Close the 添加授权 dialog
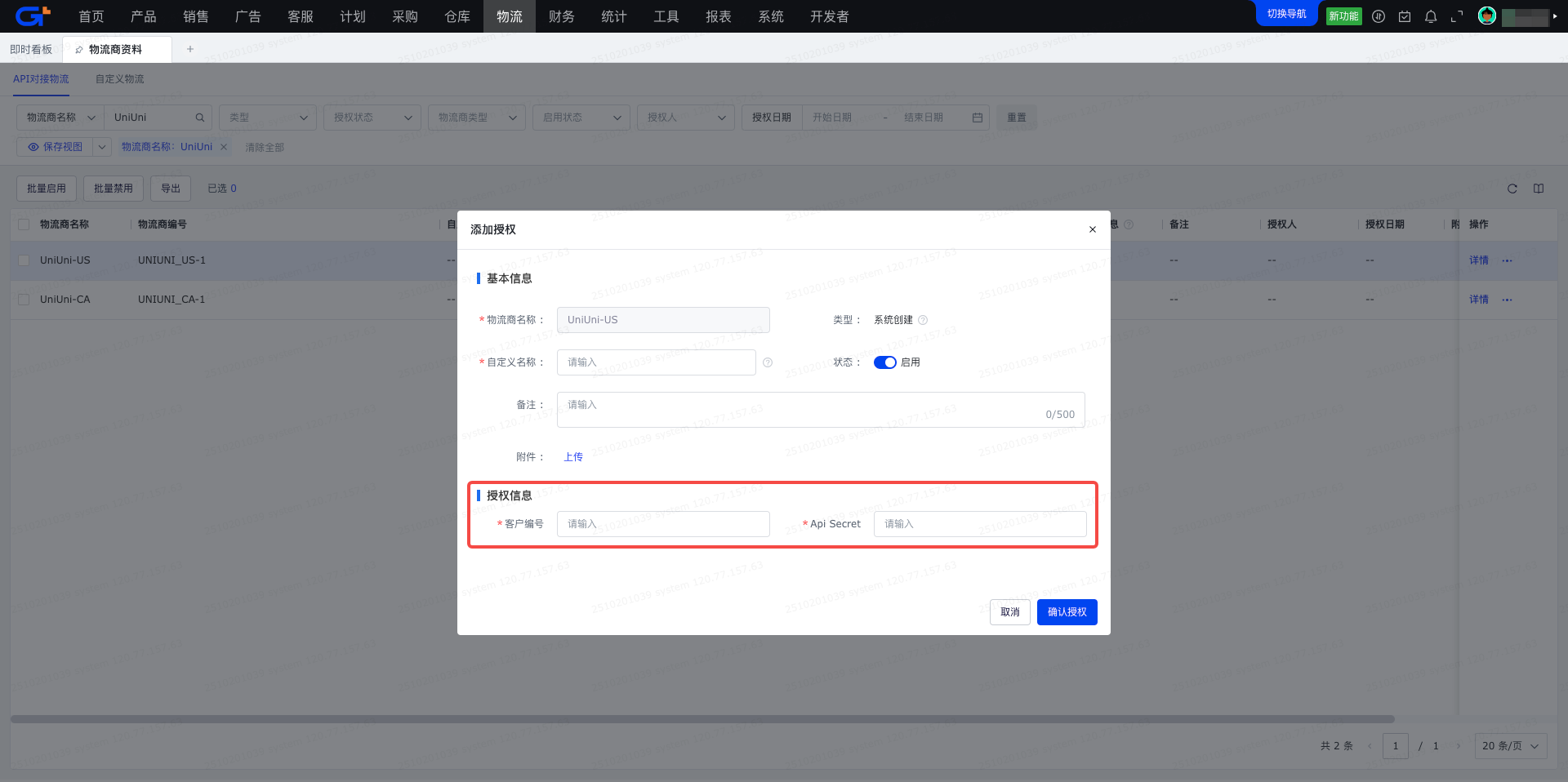Viewport: 1568px width, 782px height. pos(1093,229)
